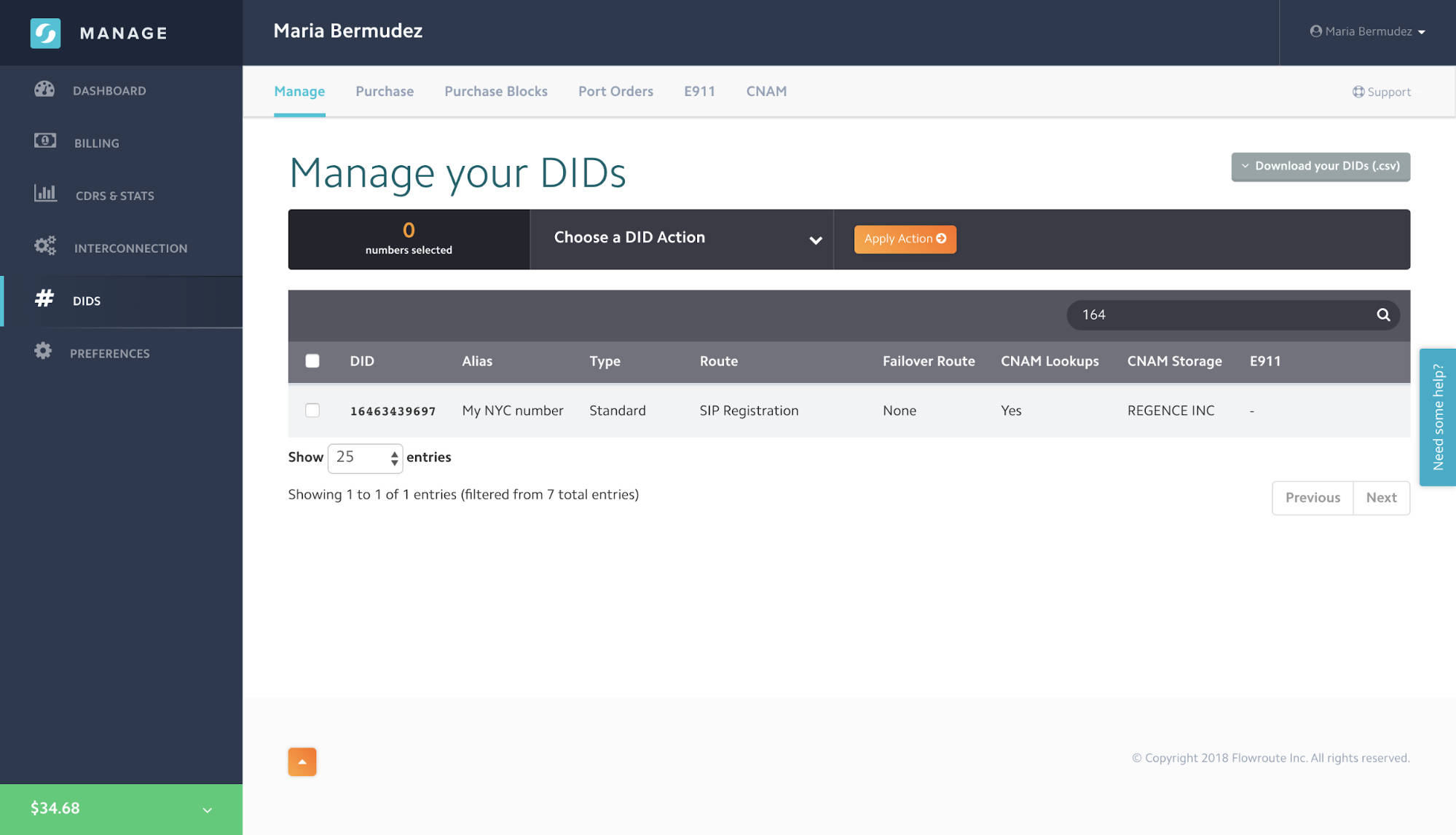Select the DIDs hash icon in sidebar
Image resolution: width=1456 pixels, height=835 pixels.
point(45,300)
